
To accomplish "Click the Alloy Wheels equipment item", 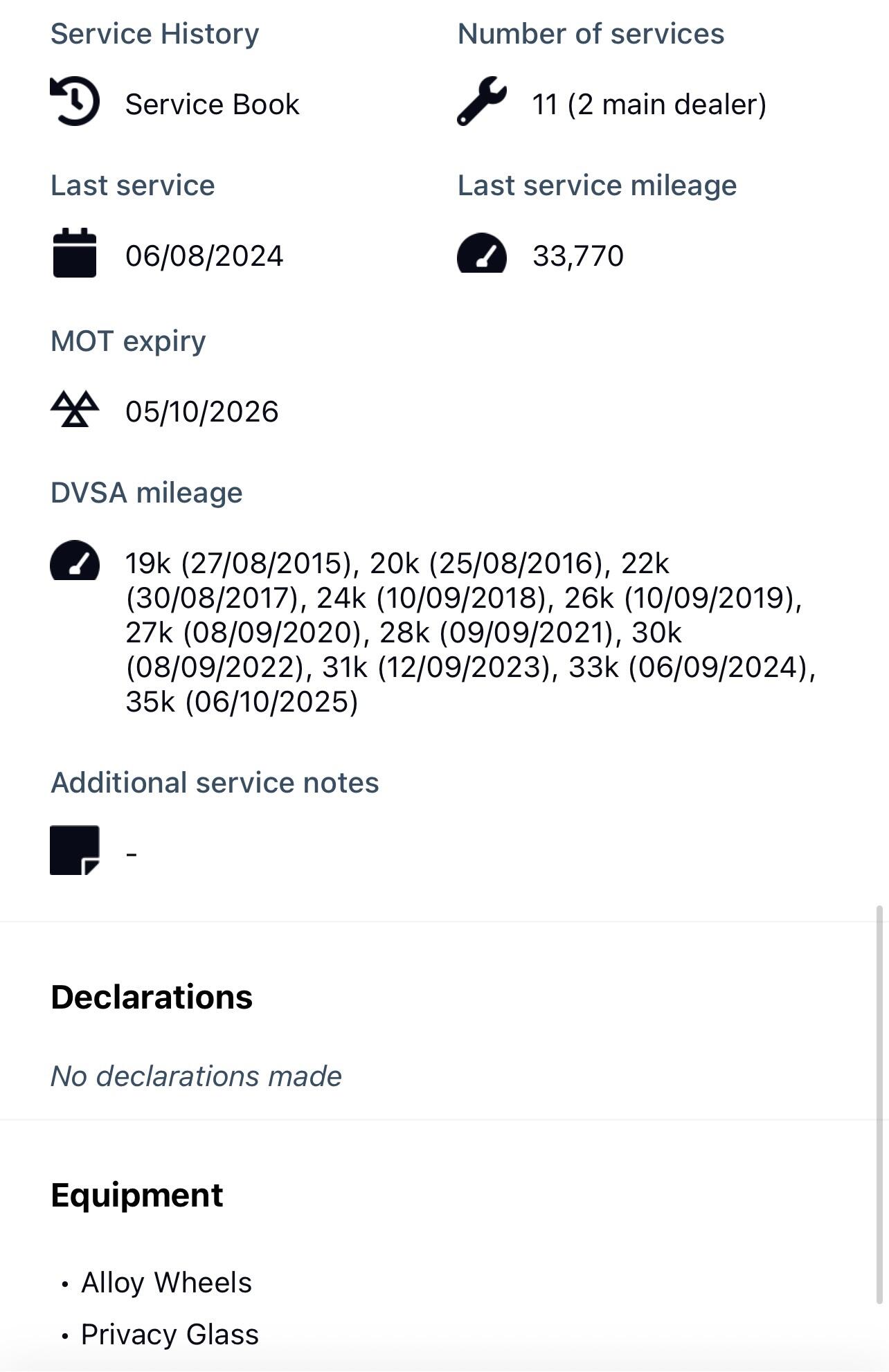I will [x=166, y=1283].
